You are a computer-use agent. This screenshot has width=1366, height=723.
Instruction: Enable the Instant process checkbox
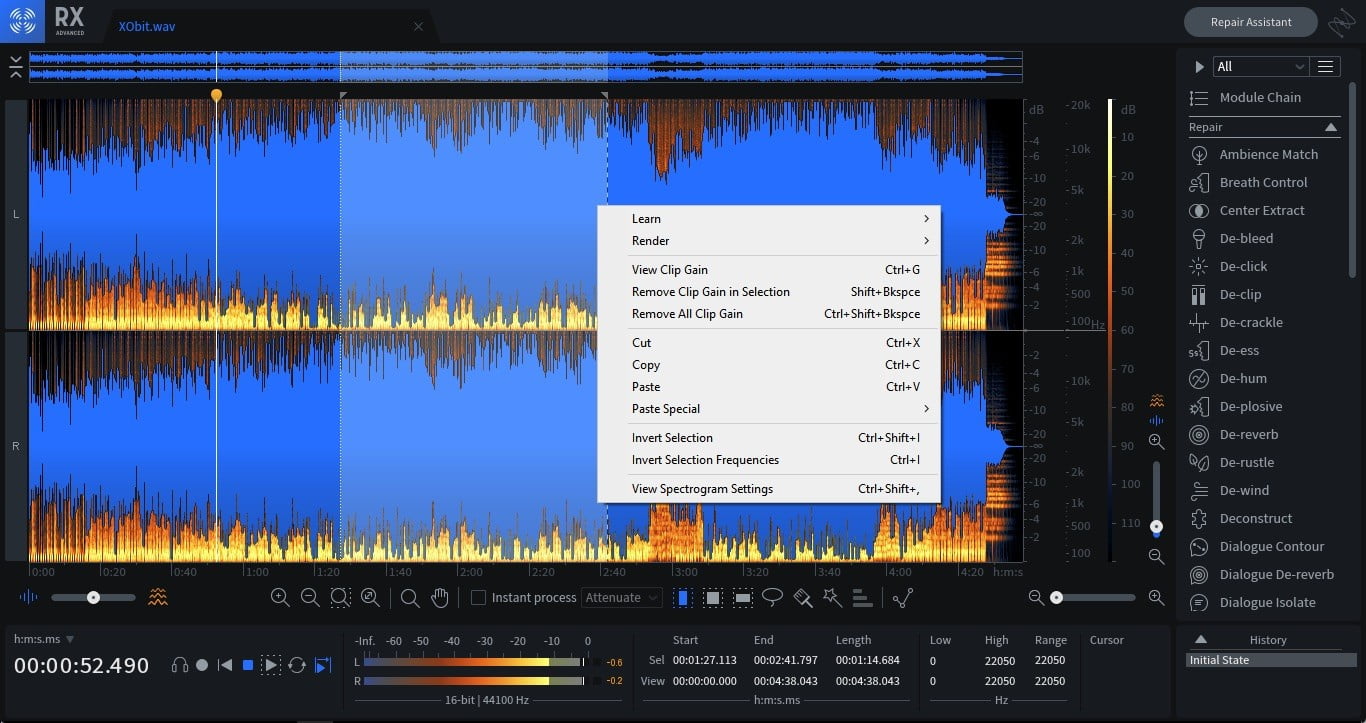click(478, 597)
